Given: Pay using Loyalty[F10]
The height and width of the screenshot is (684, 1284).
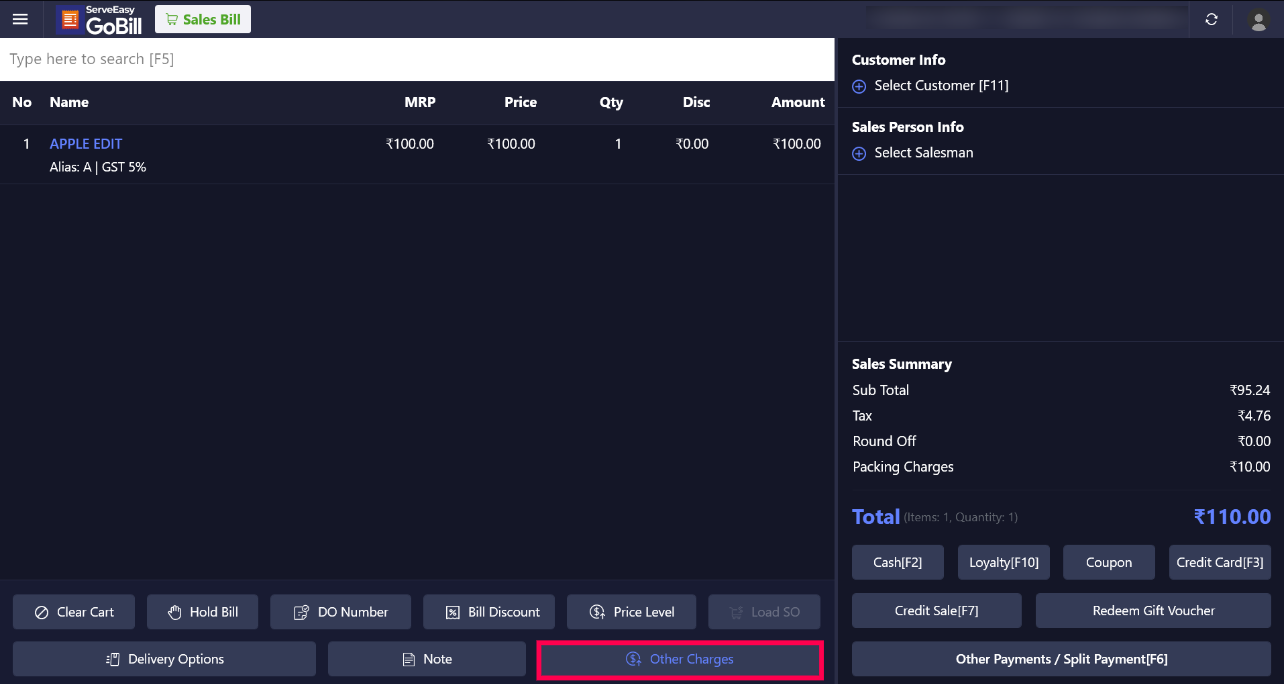Looking at the screenshot, I should tap(1003, 562).
